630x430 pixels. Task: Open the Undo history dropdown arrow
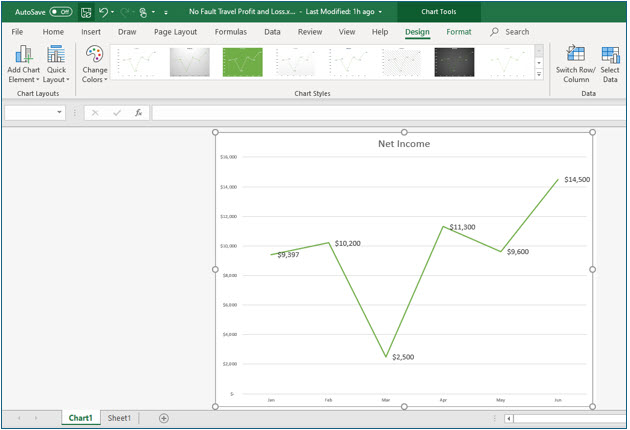tap(112, 12)
